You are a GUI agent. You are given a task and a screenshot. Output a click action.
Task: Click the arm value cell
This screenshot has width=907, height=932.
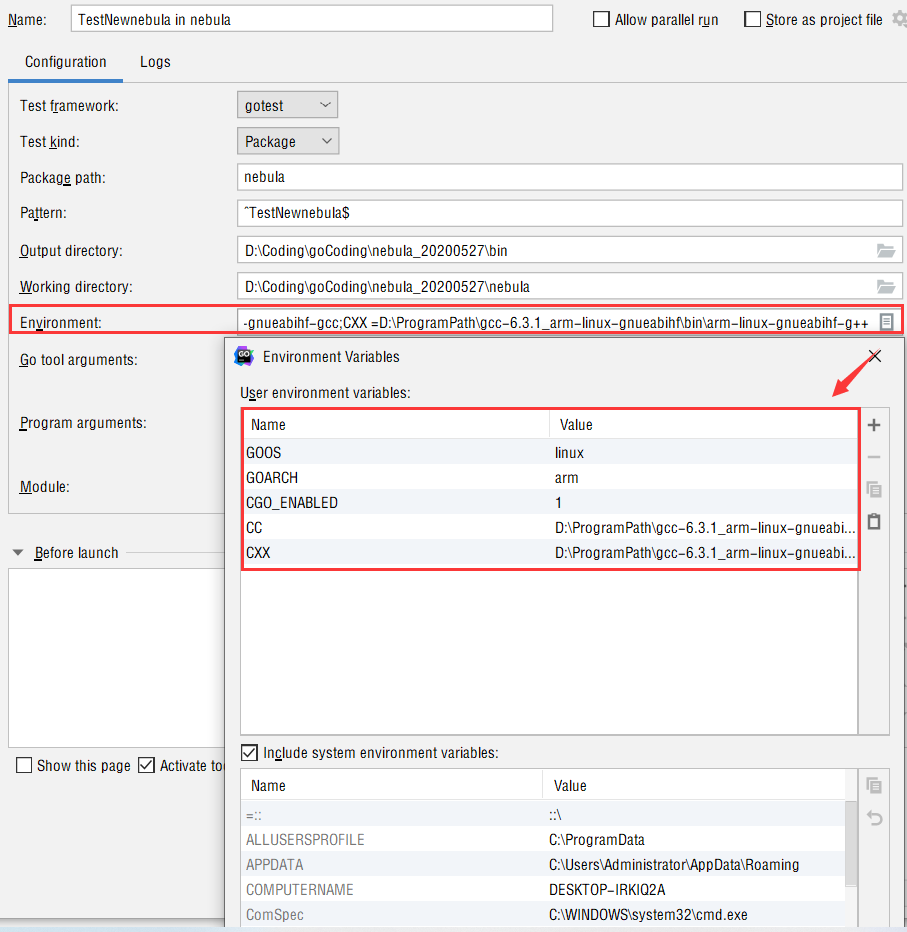pyautogui.click(x=703, y=477)
